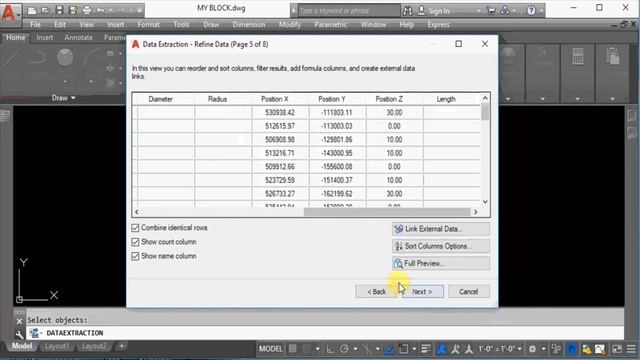The width and height of the screenshot is (640, 360).
Task: Click the binoculars search icon
Action: click(x=407, y=11)
